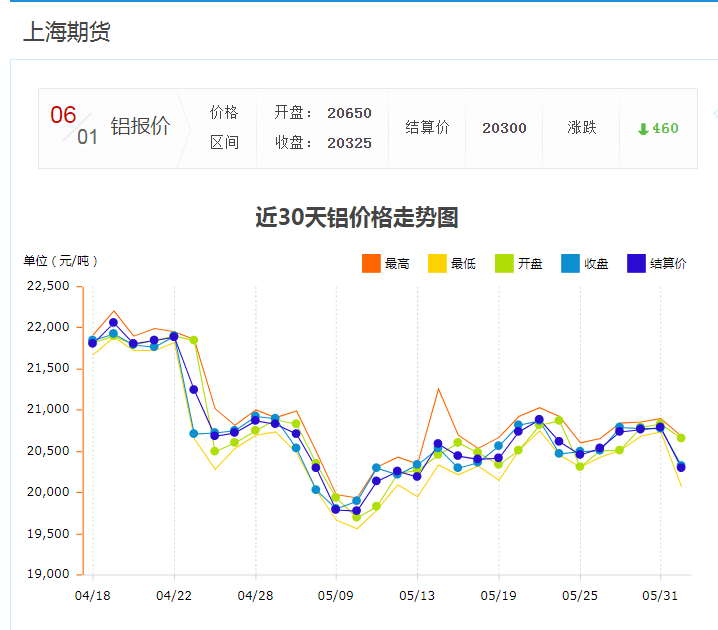The width and height of the screenshot is (718, 630).
Task: Click the 22,500 y-axis label
Action: (x=47, y=286)
